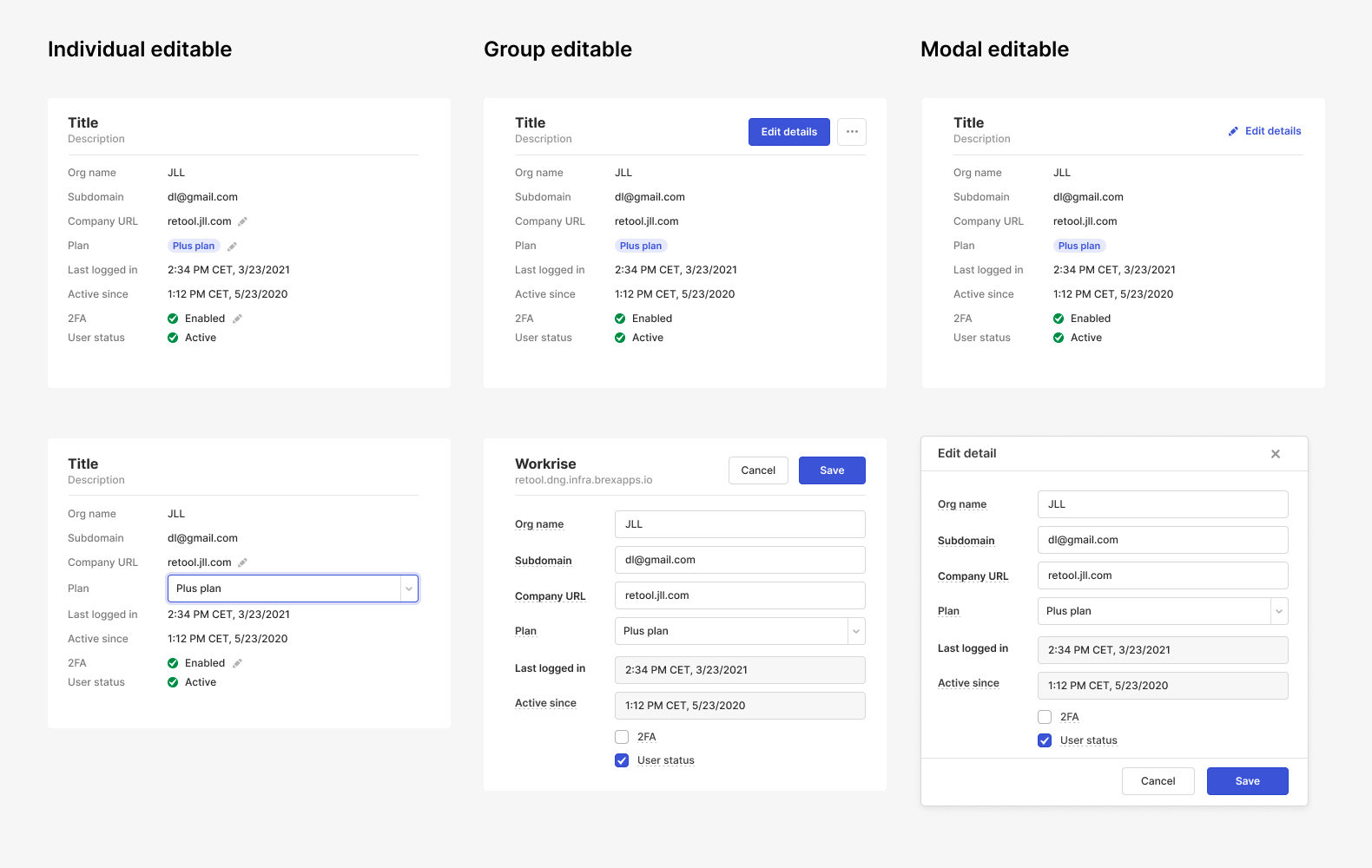Expand the Plan dropdown in the Workrise form
The image size is (1372, 868).
coord(740,631)
